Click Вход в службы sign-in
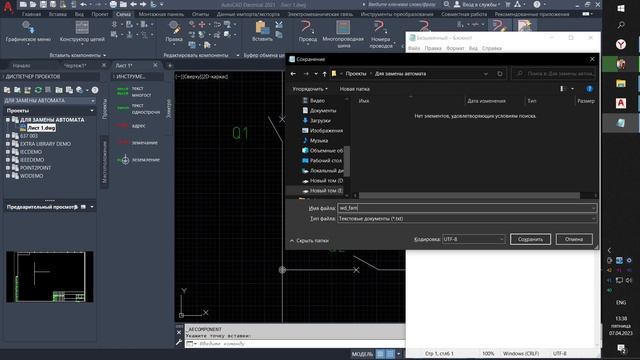640x360 pixels. (x=477, y=4)
